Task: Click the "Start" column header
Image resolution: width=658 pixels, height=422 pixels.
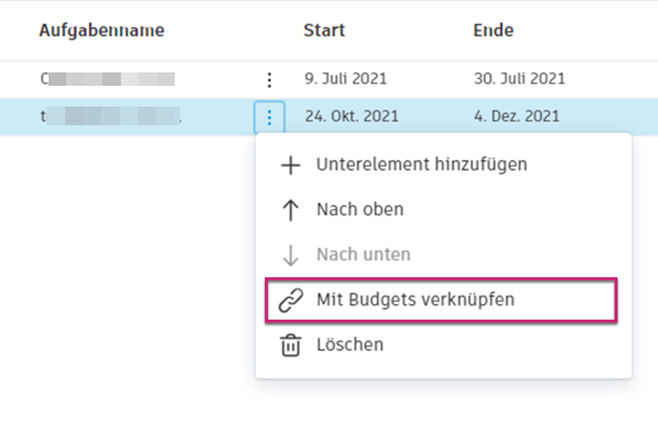Action: click(324, 31)
